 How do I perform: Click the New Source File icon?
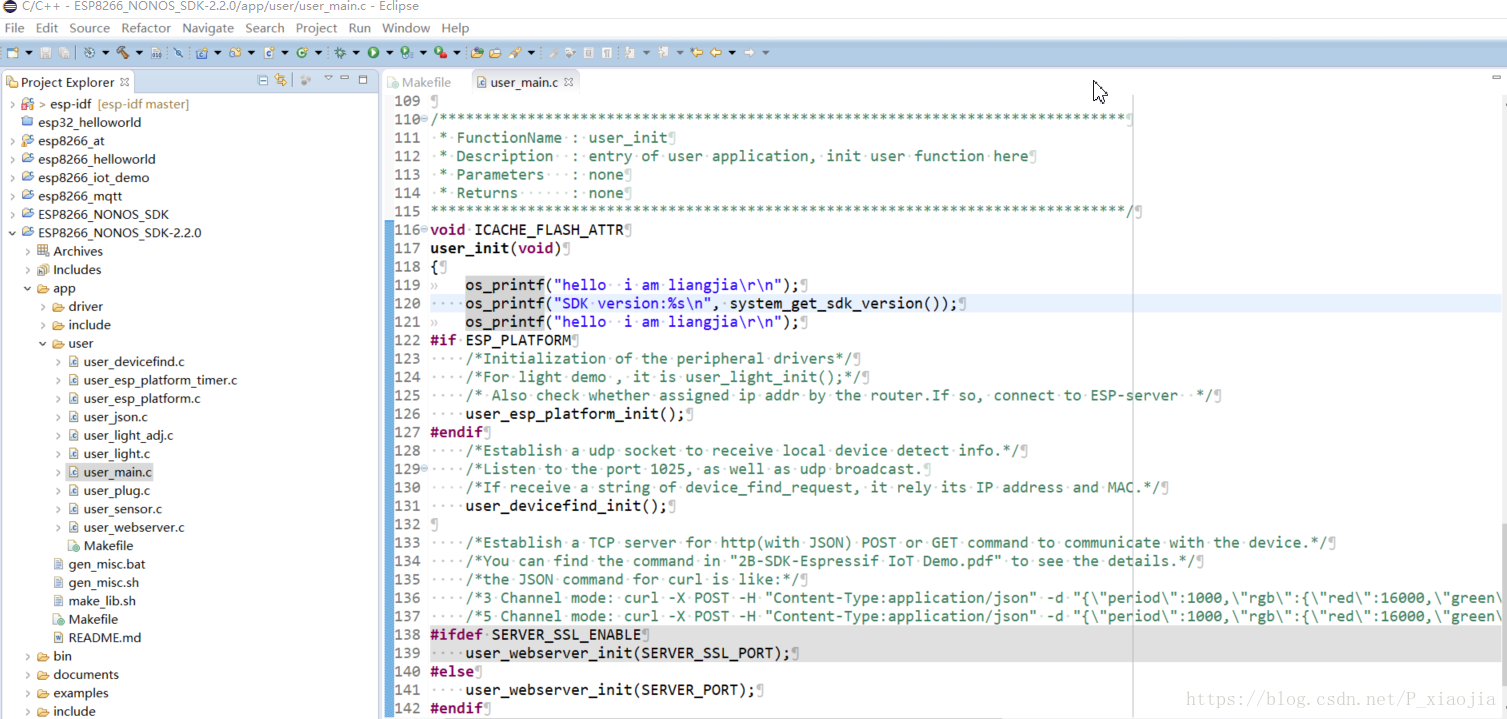(268, 52)
